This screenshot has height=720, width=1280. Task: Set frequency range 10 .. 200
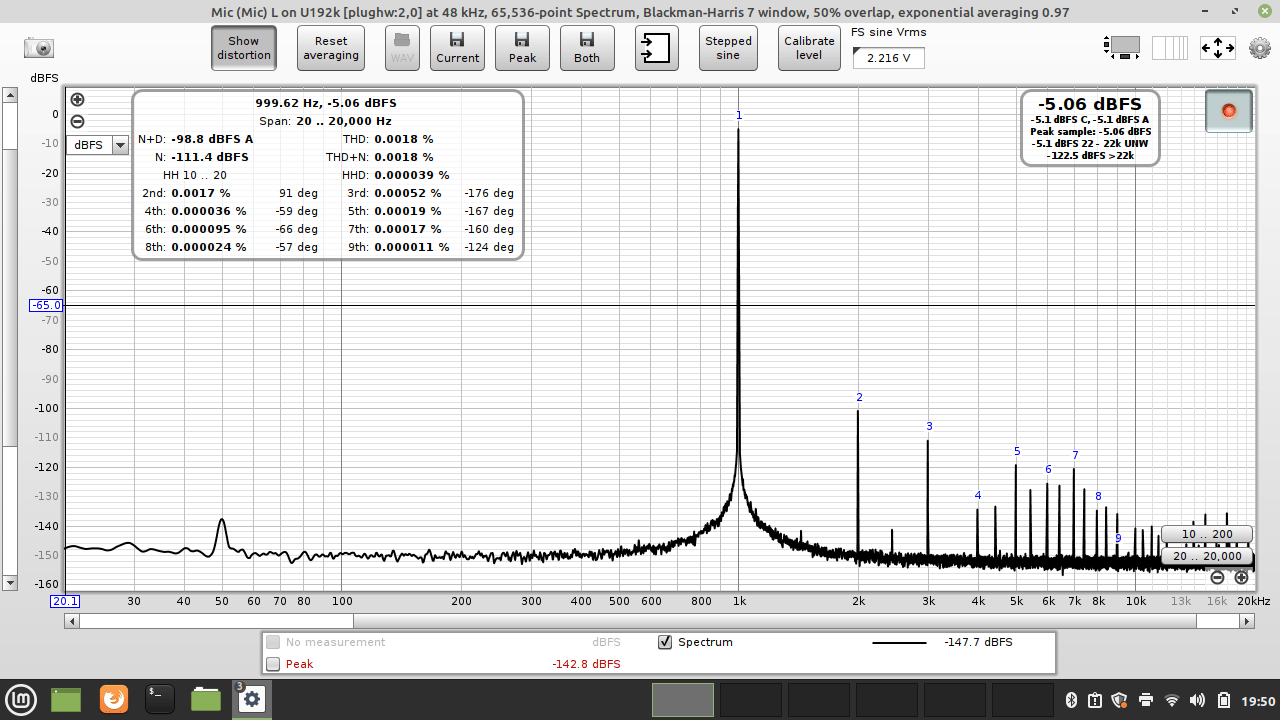click(1206, 534)
